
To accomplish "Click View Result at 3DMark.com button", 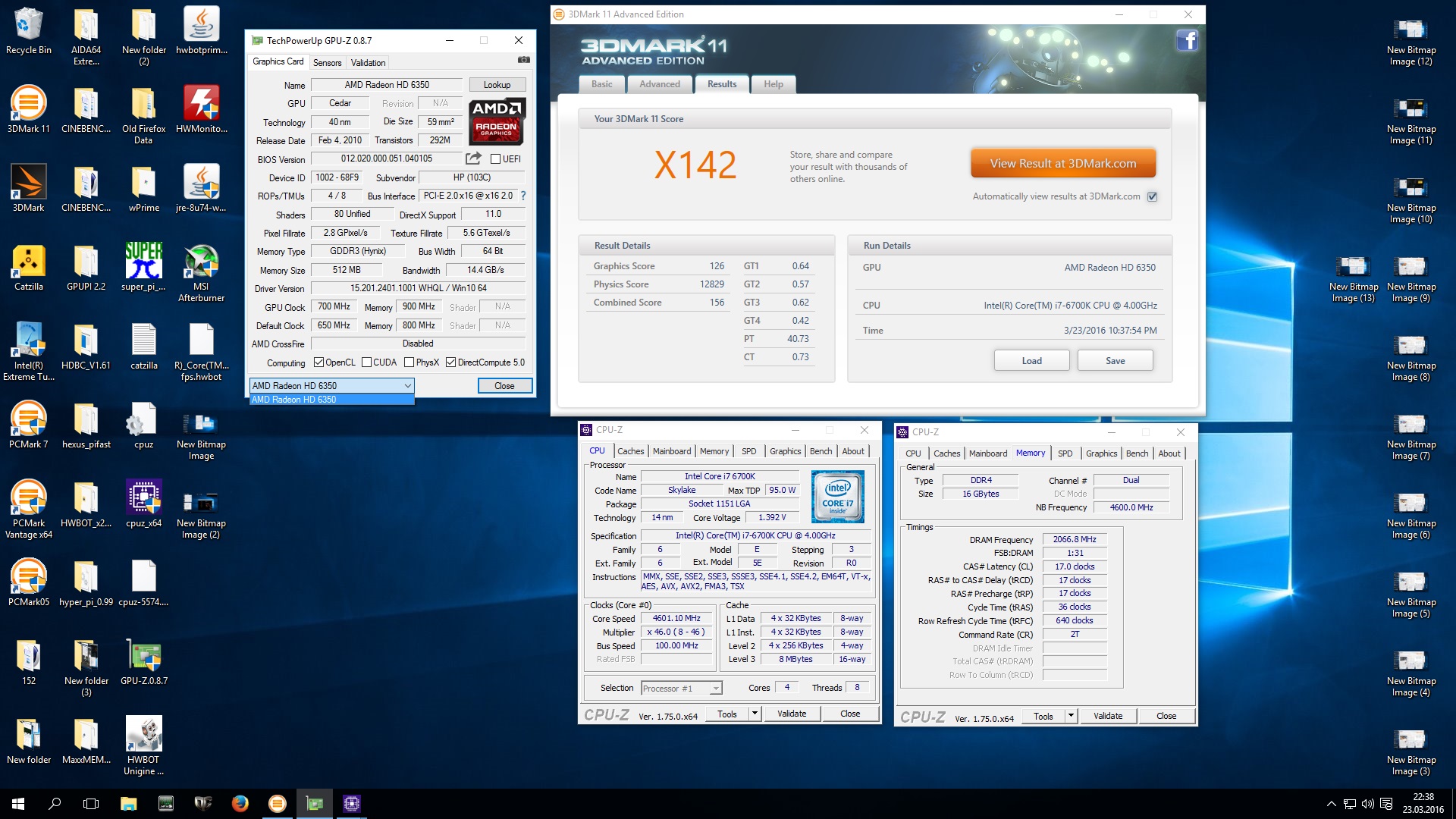I will [1062, 163].
